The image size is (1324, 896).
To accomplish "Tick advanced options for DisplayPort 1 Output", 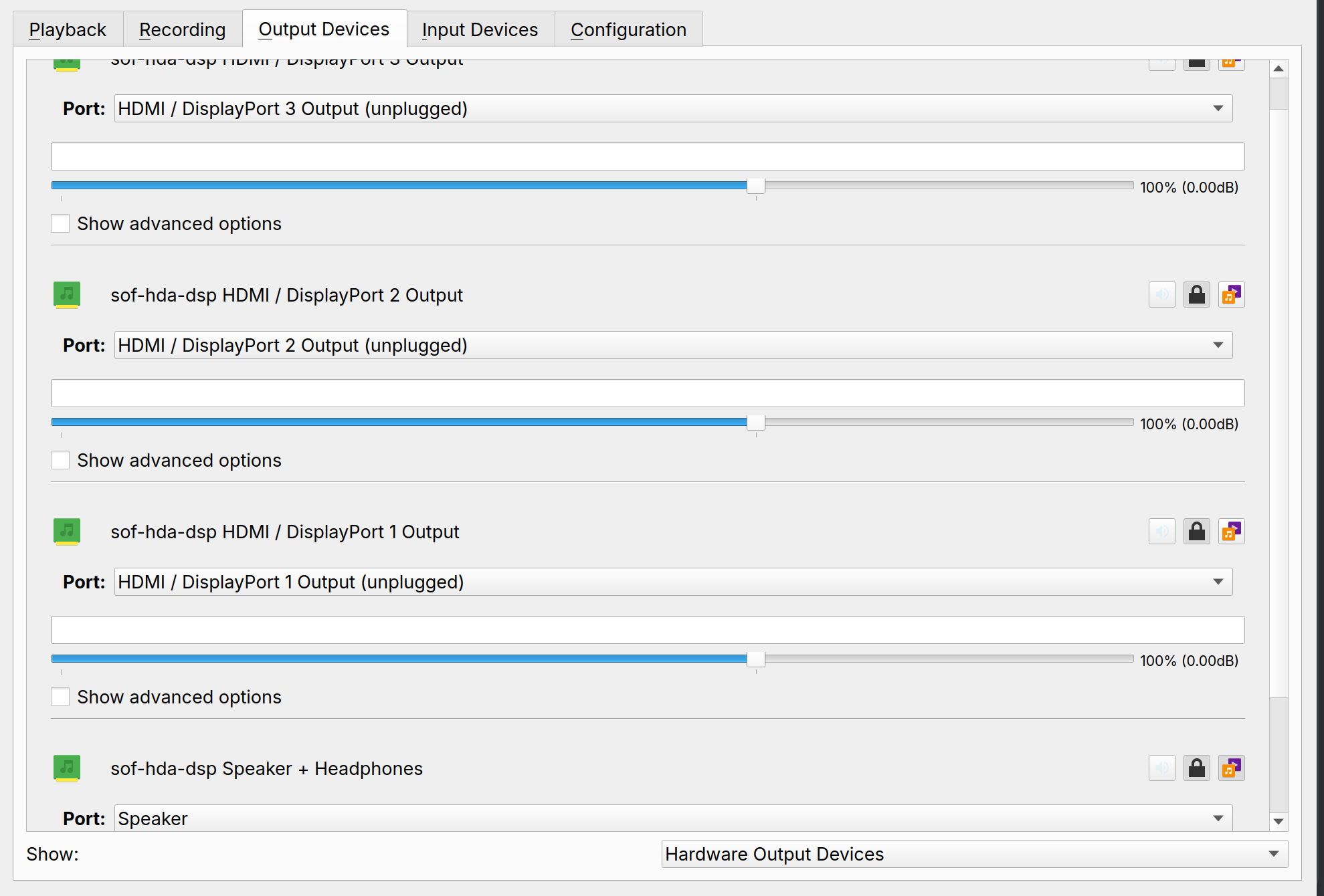I will click(x=60, y=697).
